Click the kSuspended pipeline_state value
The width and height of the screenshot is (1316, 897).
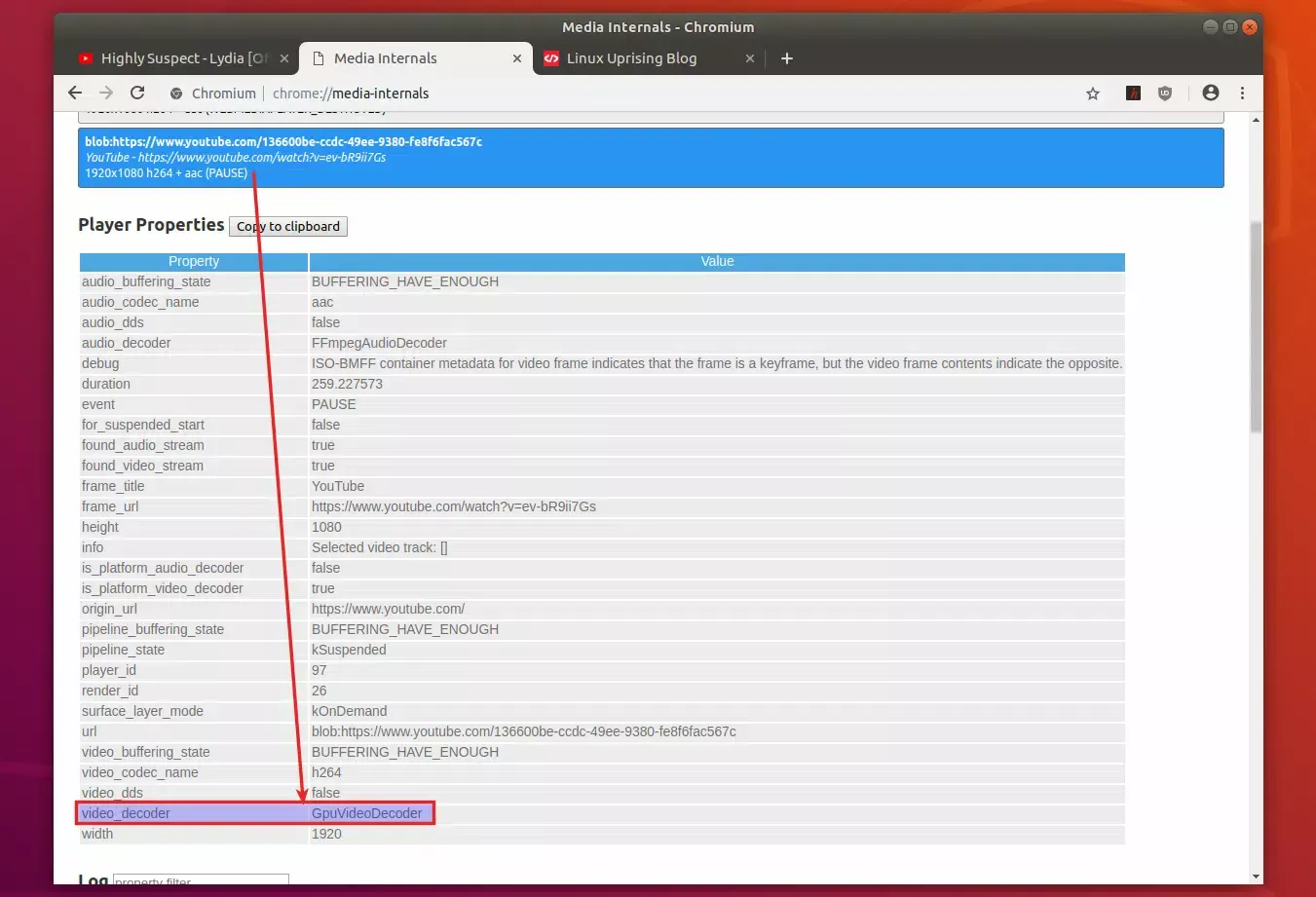[349, 650]
